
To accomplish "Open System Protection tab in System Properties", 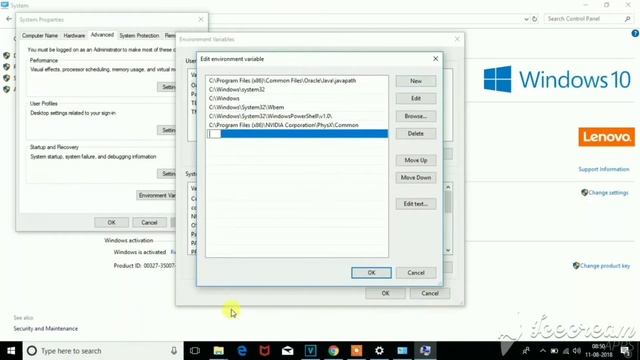I will (139, 36).
